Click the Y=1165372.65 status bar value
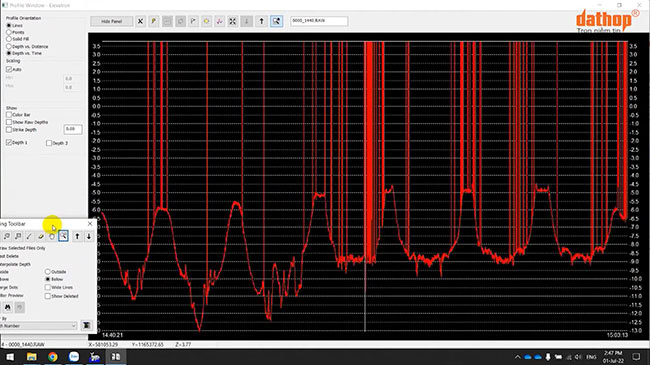Image resolution: width=650 pixels, height=365 pixels. (x=148, y=345)
